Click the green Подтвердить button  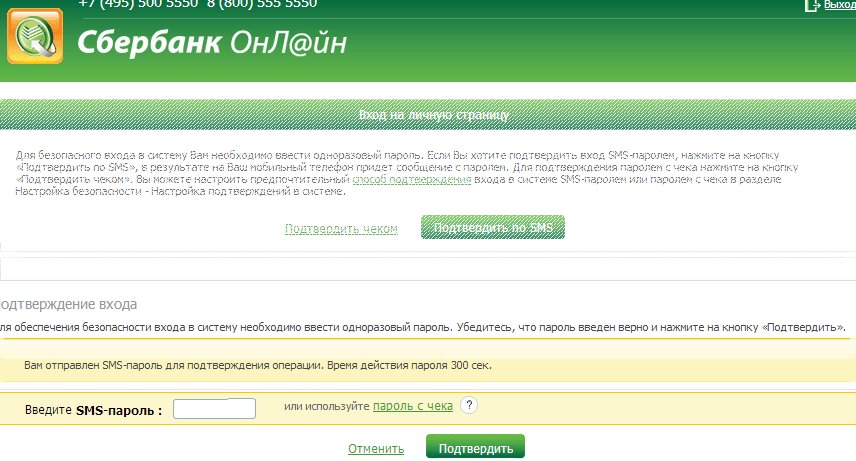475,446
